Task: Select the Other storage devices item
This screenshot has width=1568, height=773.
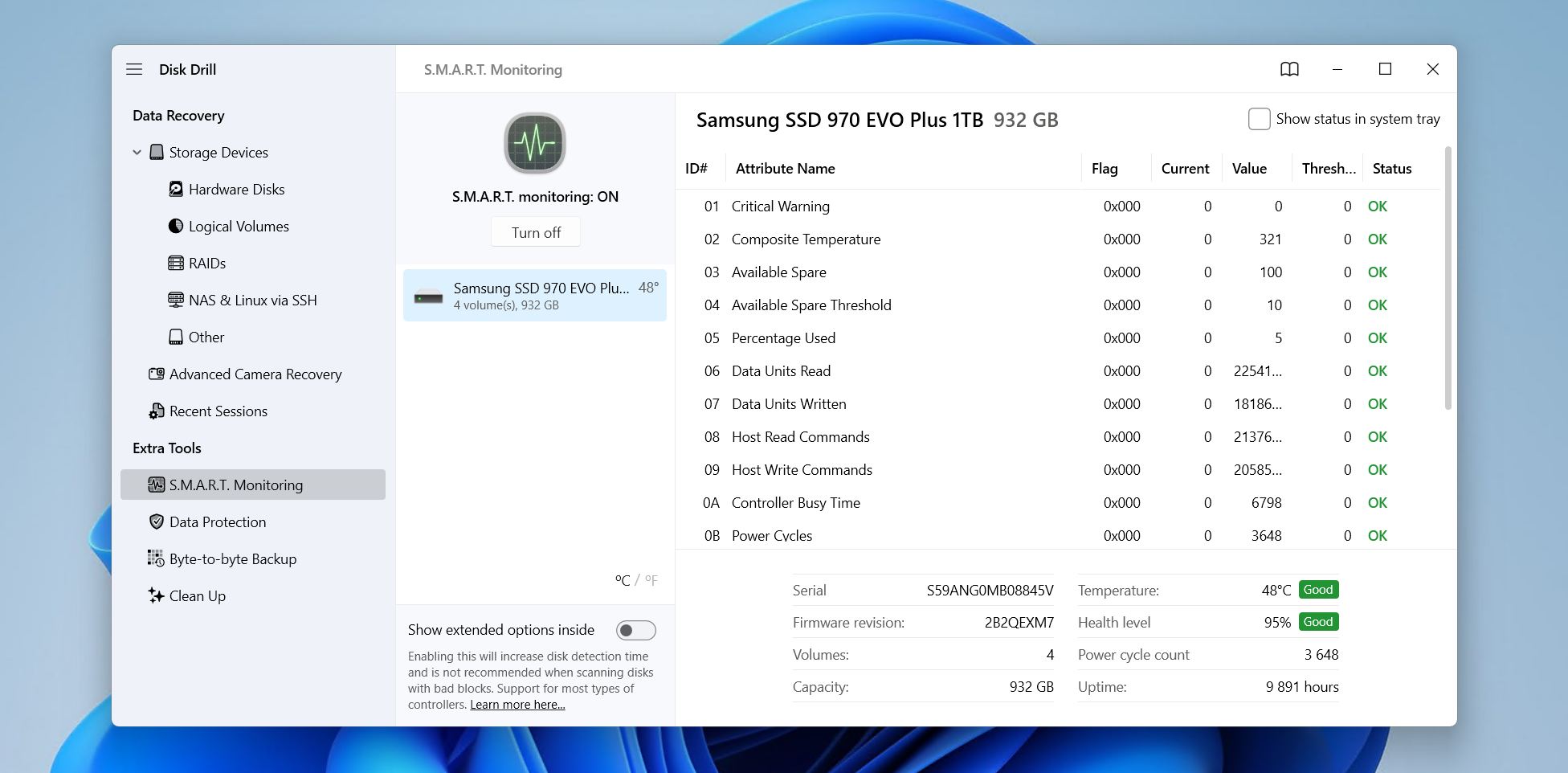Action: [206, 337]
